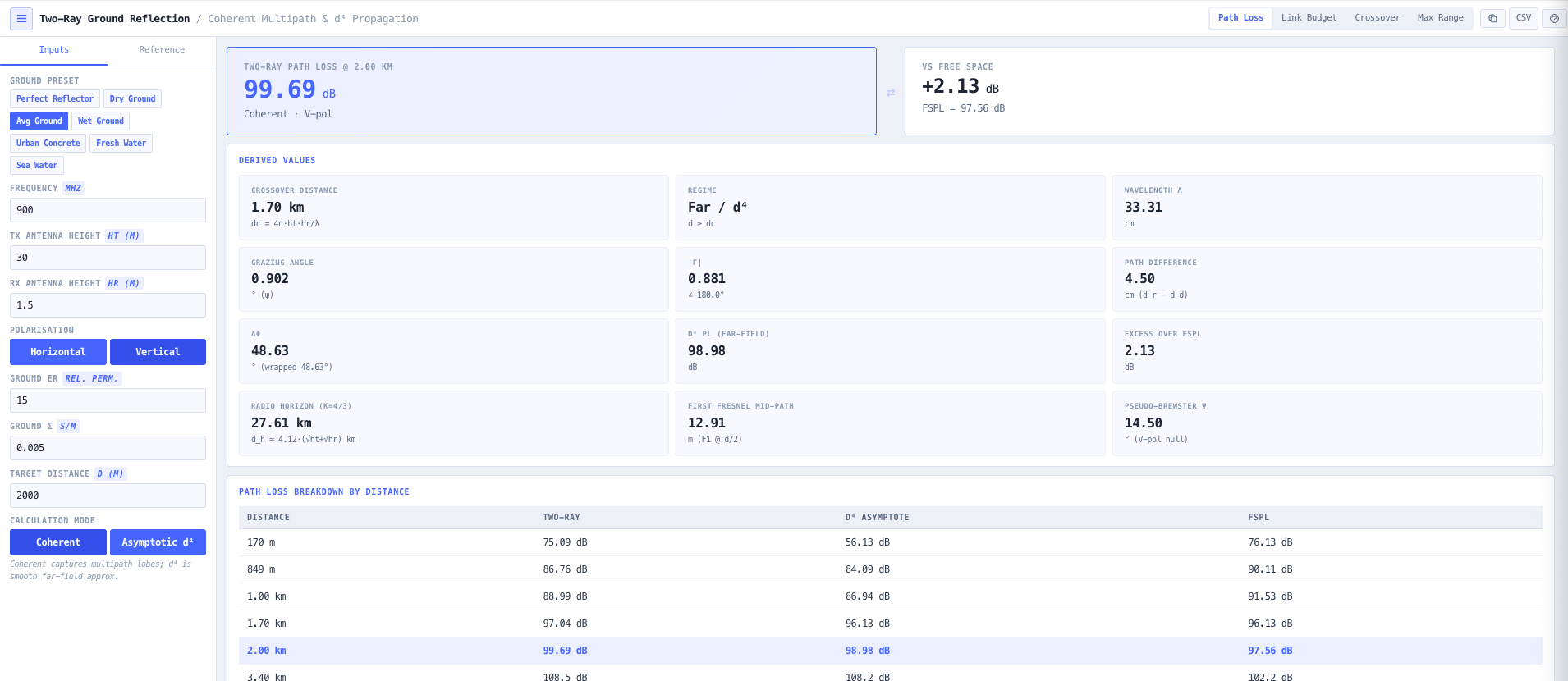Select Asymptotic d⁴ calculation mode
The image size is (1568, 681).
(x=158, y=542)
